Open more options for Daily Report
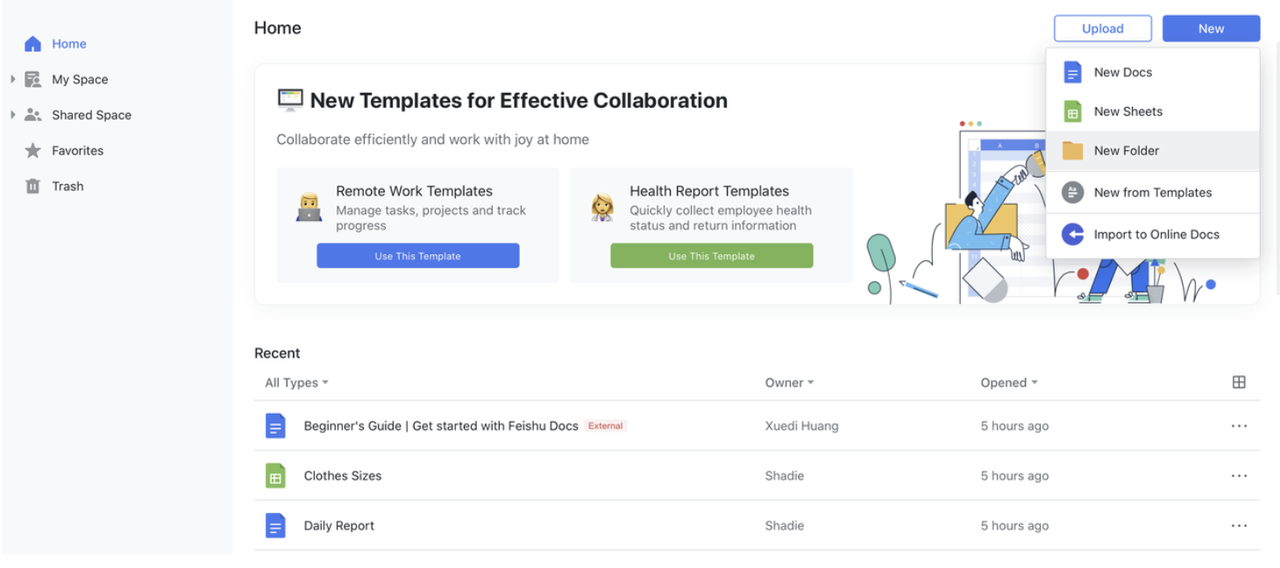Viewport: 1280px width, 568px height. (1239, 526)
